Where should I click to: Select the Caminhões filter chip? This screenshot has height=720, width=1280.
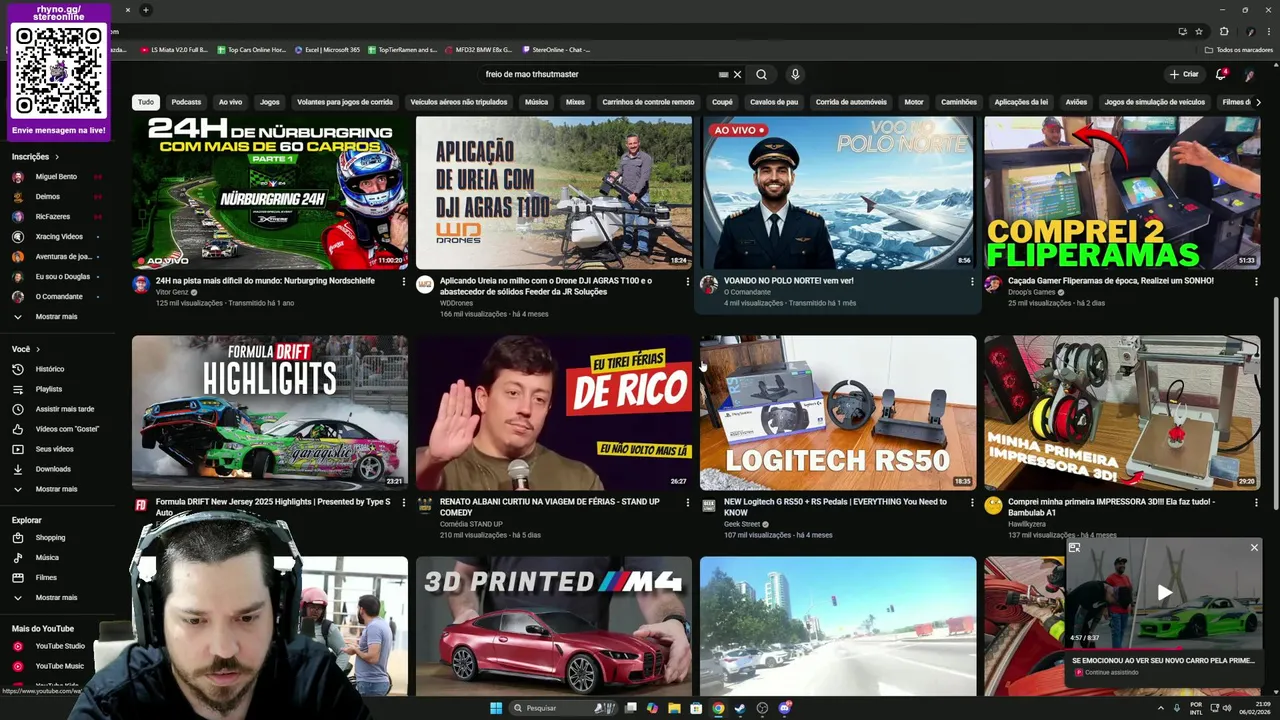[x=959, y=102]
